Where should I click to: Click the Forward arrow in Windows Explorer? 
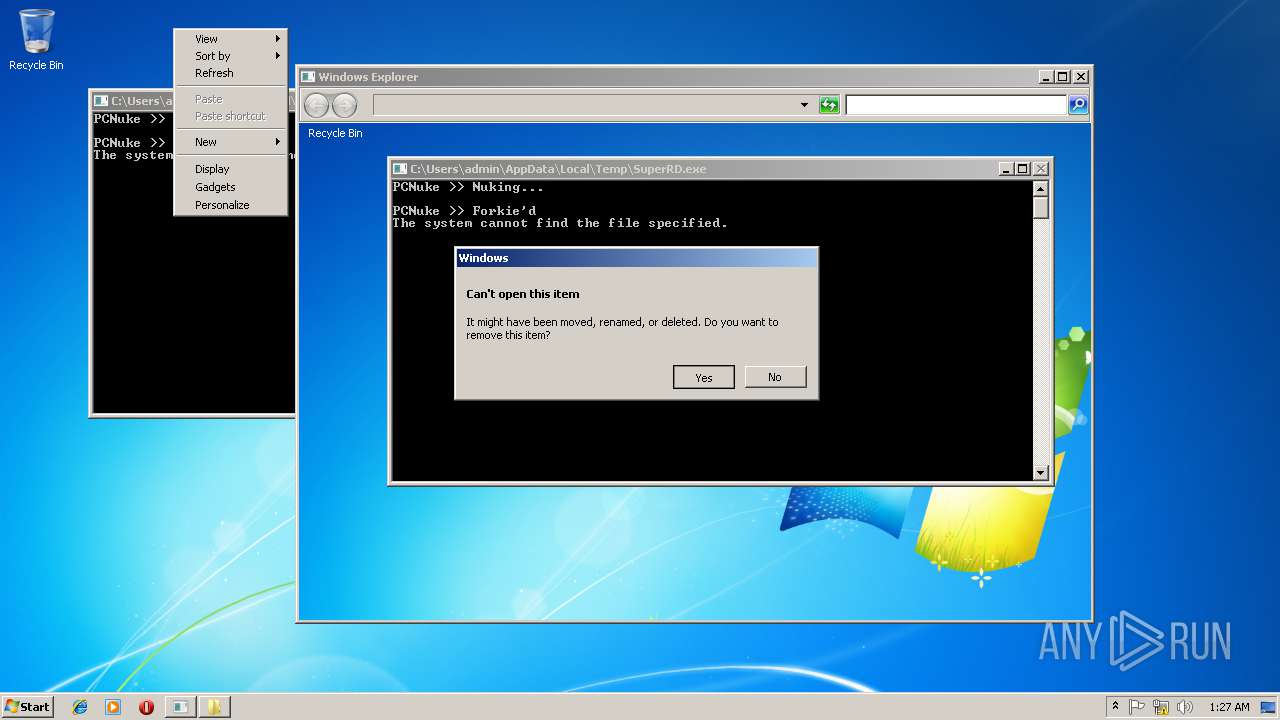tap(344, 105)
